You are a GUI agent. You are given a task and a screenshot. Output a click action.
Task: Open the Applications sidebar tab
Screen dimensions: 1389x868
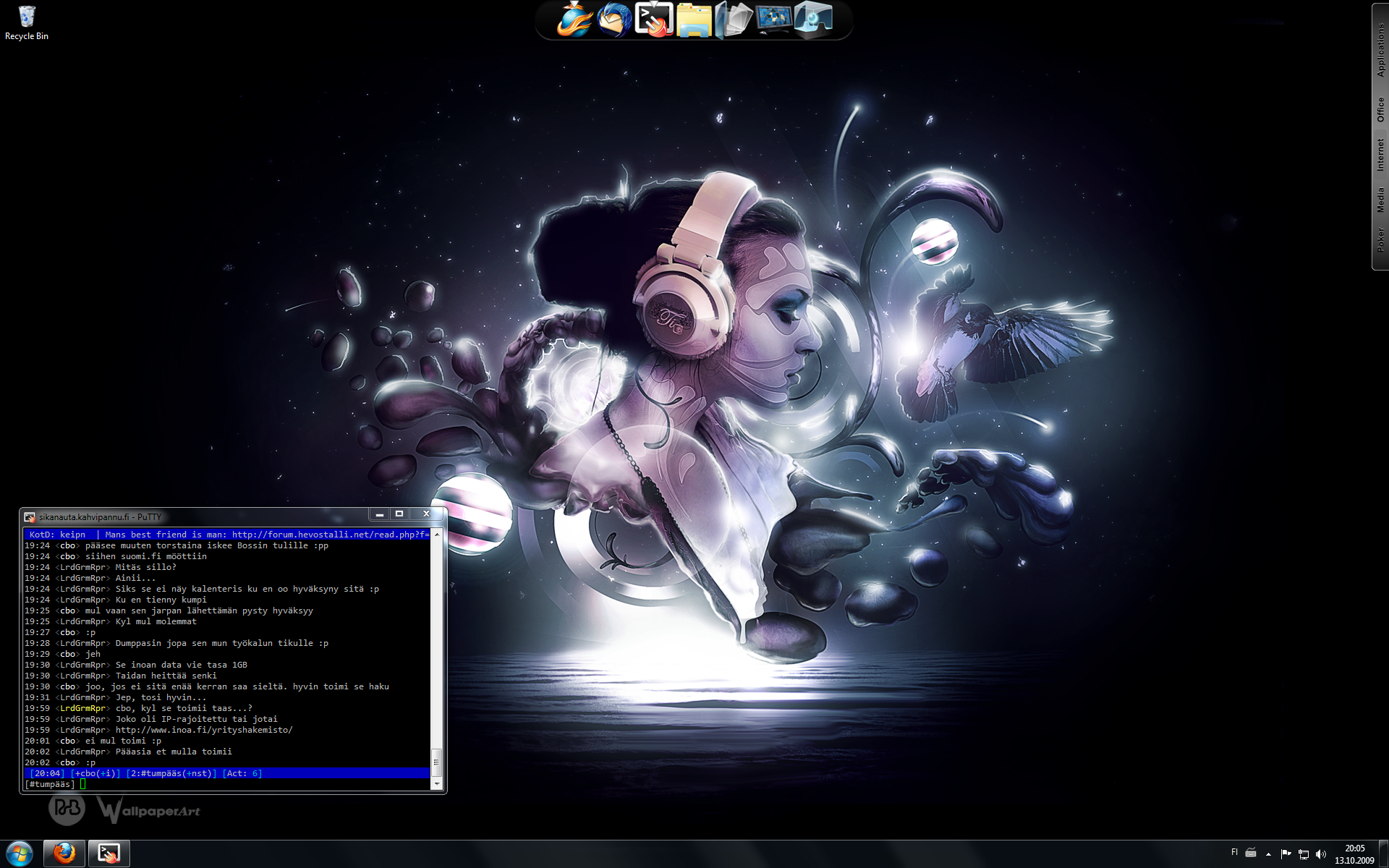pyautogui.click(x=1380, y=49)
